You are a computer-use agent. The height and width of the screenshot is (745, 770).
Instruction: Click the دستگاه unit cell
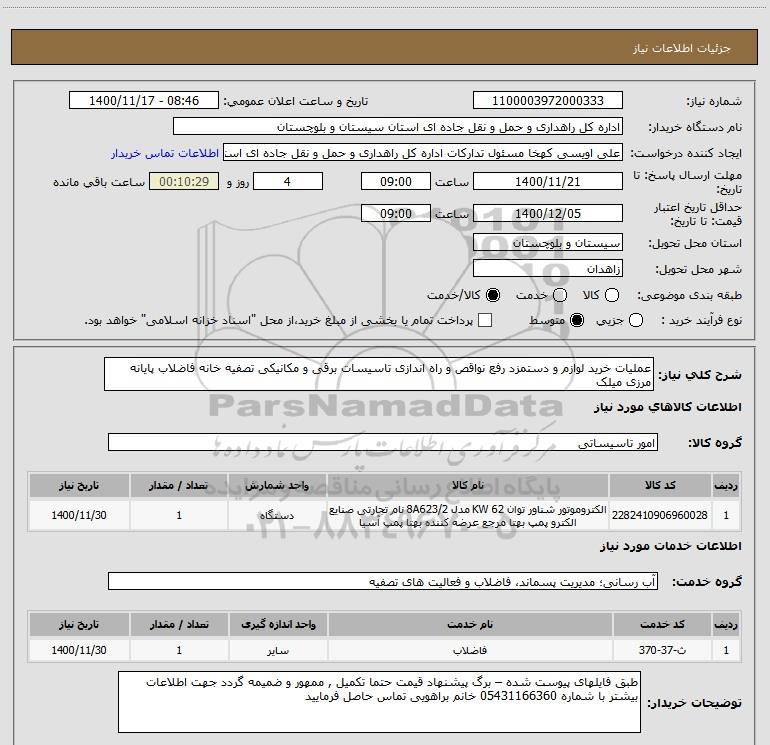(x=277, y=515)
